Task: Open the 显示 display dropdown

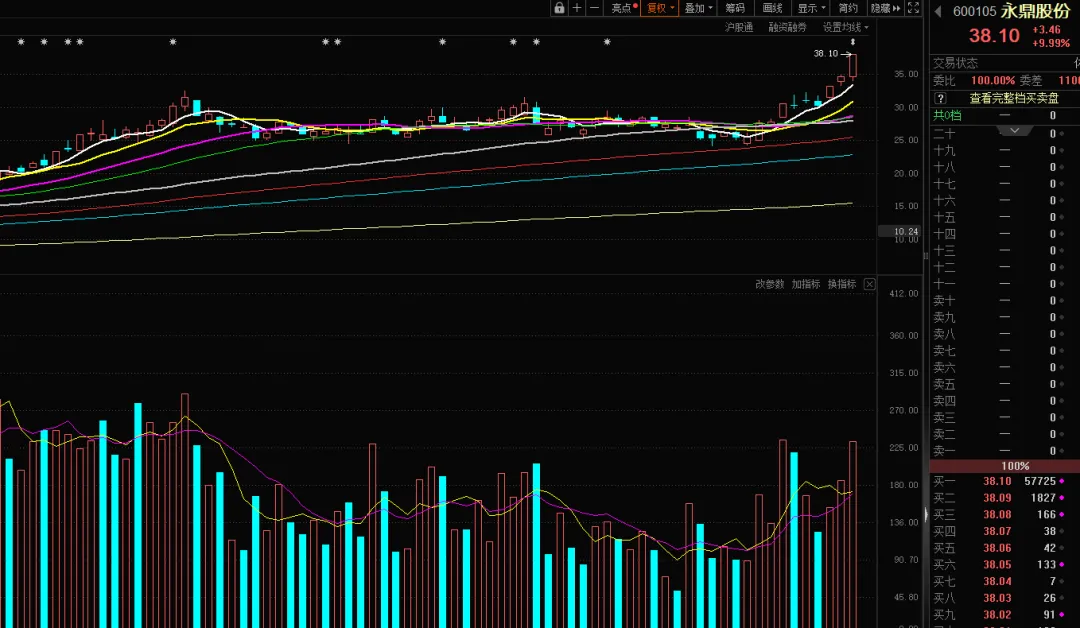Action: coord(811,8)
